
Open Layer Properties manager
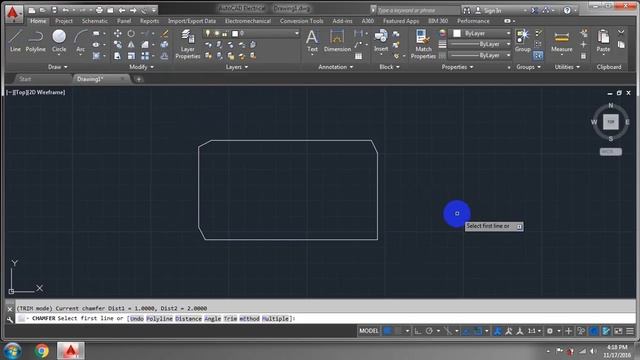point(188,44)
